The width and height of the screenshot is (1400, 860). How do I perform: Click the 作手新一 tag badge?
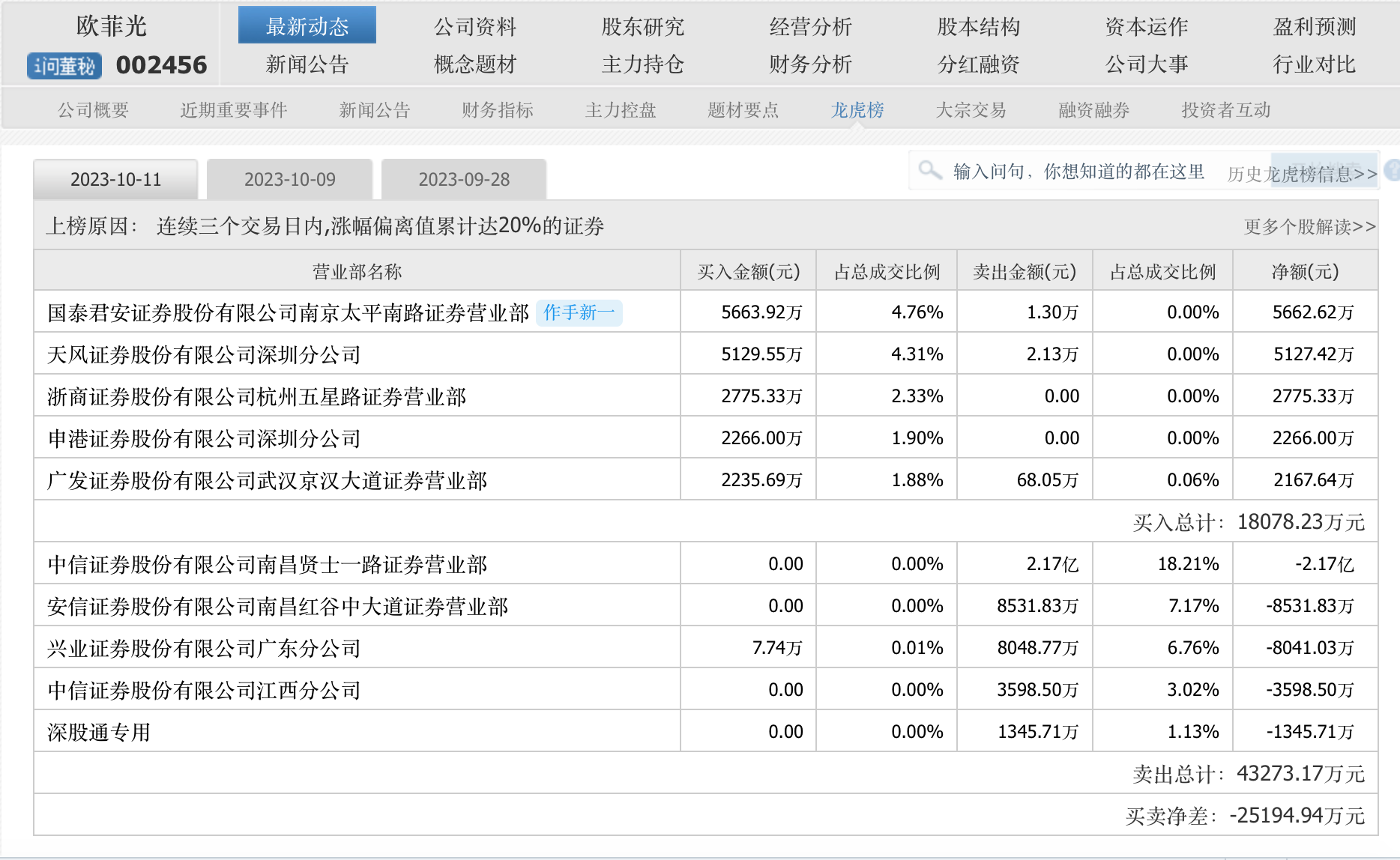[579, 312]
